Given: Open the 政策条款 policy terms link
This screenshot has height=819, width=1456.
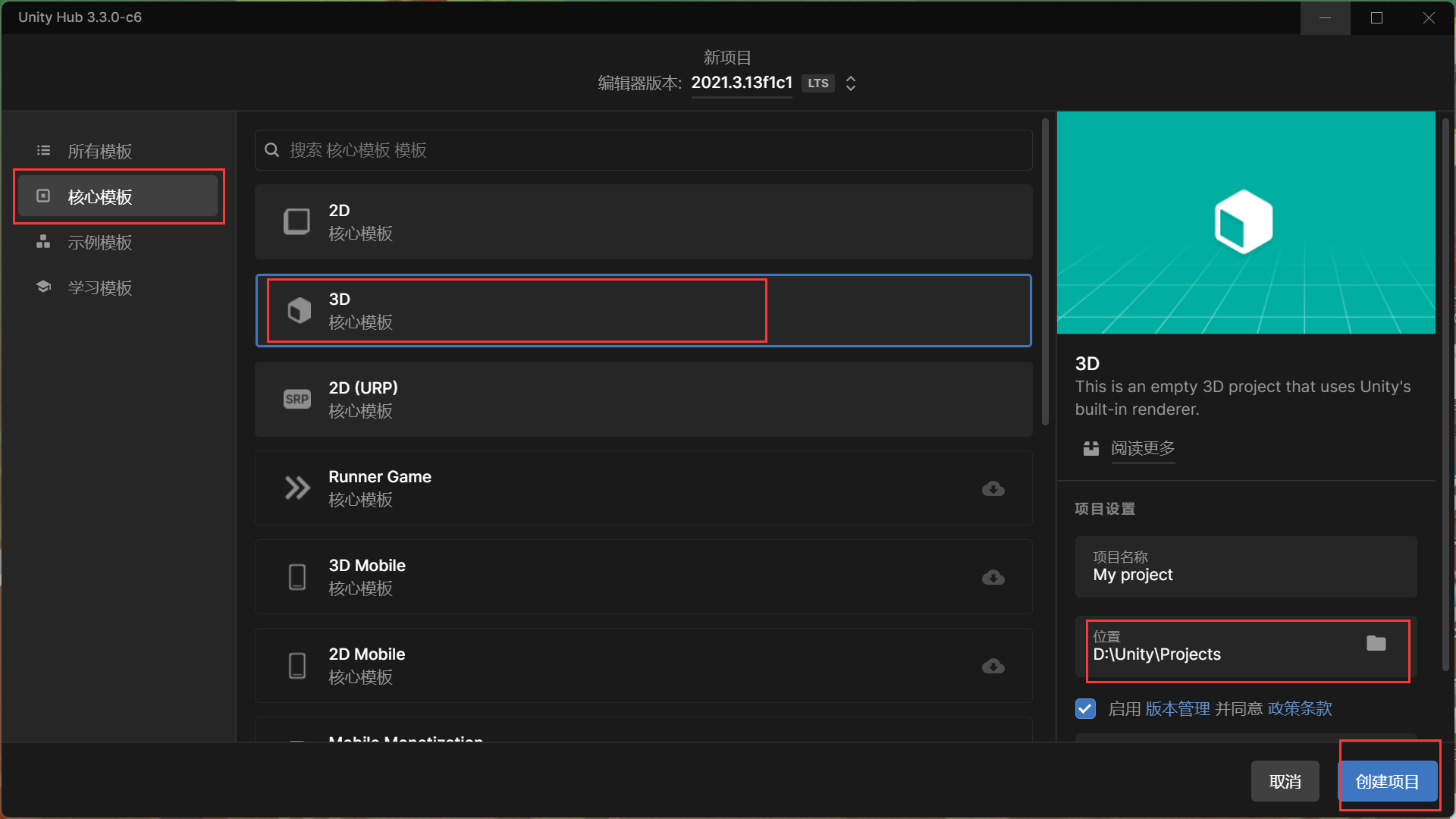Looking at the screenshot, I should 1299,708.
